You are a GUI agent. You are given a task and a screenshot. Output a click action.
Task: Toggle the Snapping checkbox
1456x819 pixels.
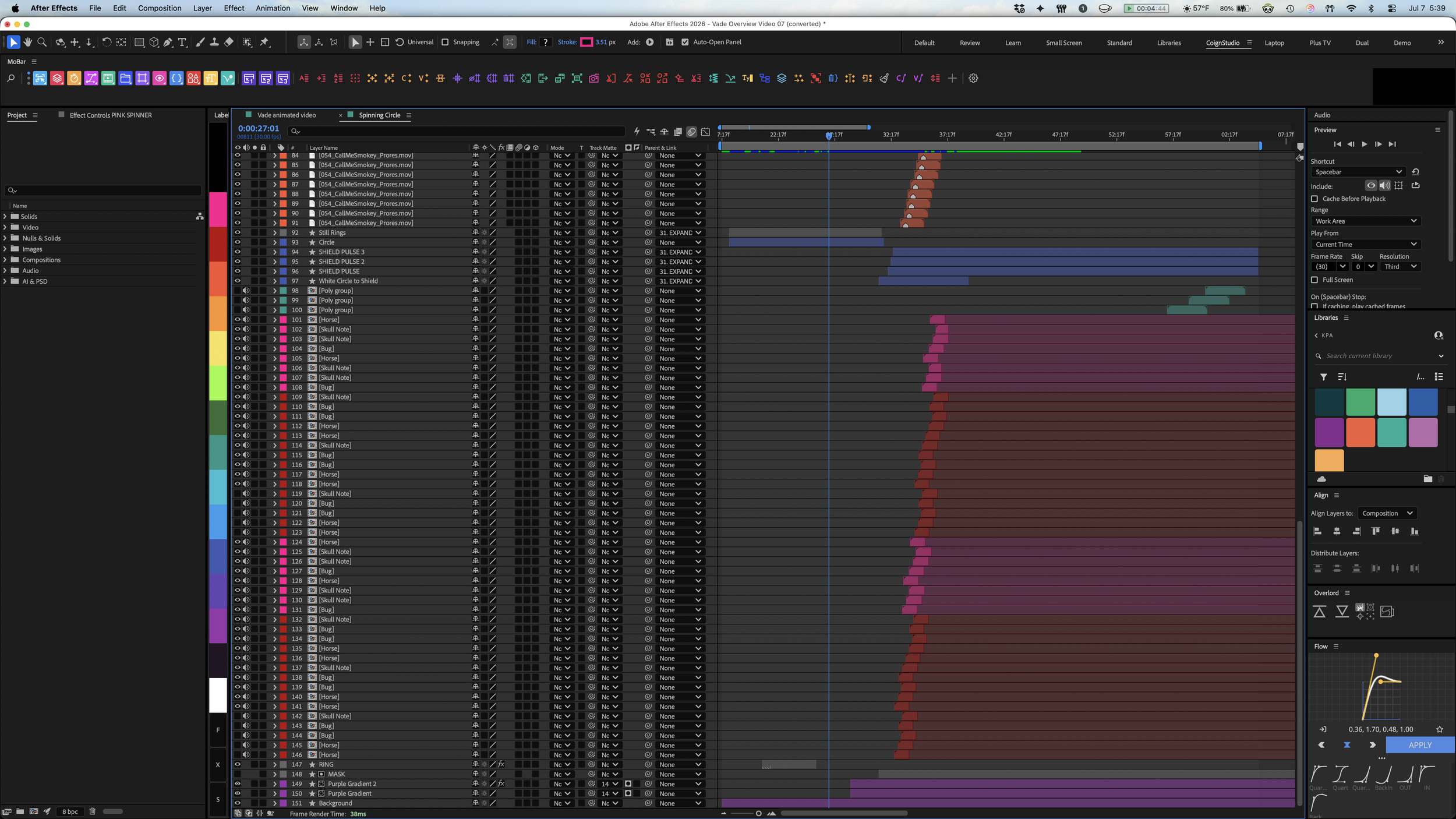coord(445,43)
